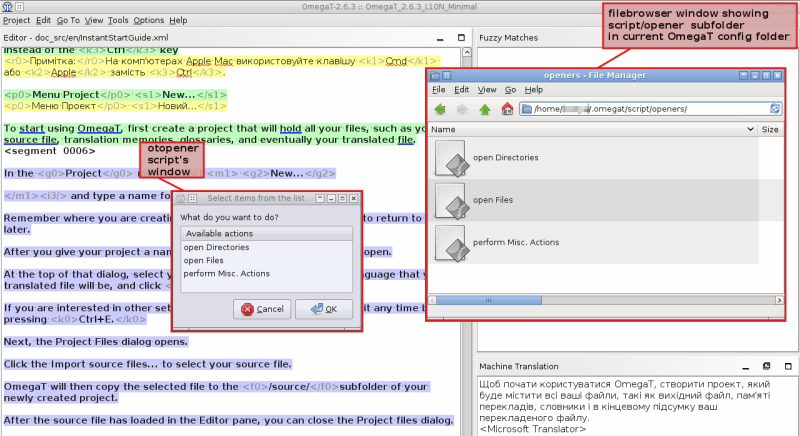Choose 'perform Misc. Actions' in the list
Viewport: 800px width, 436px height.
[x=226, y=273]
